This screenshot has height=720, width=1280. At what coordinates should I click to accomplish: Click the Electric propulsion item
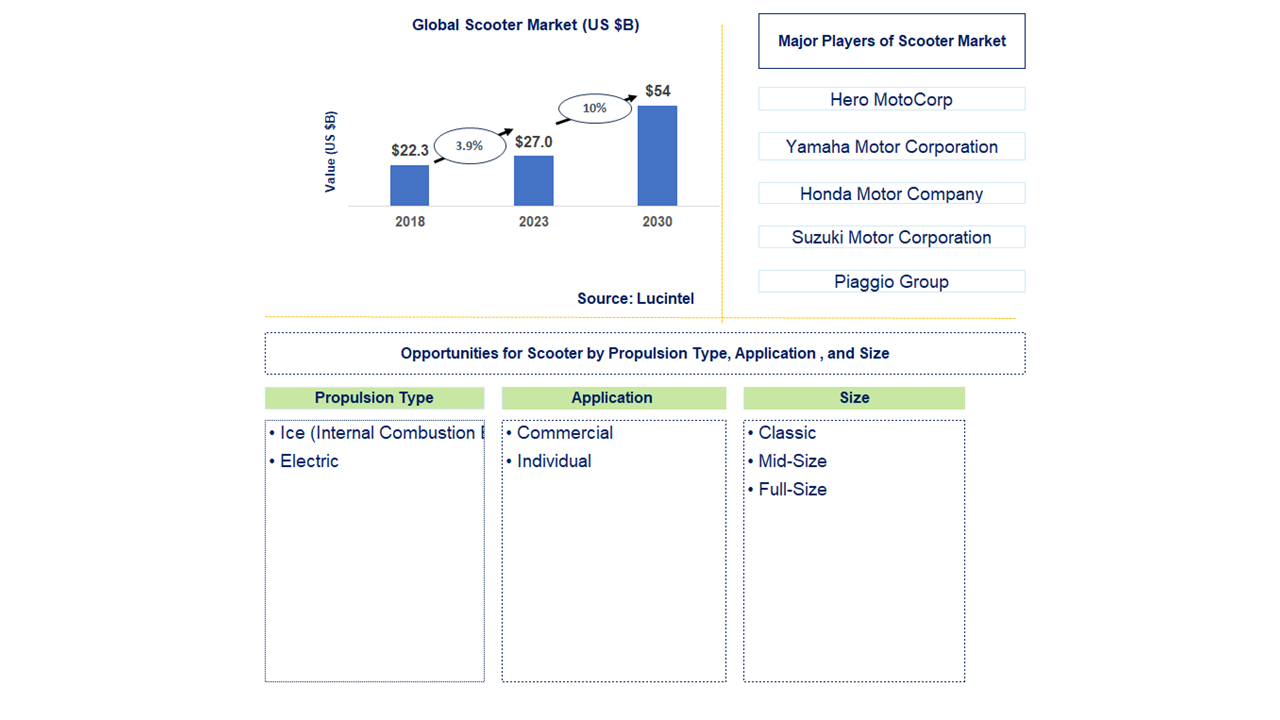304,461
